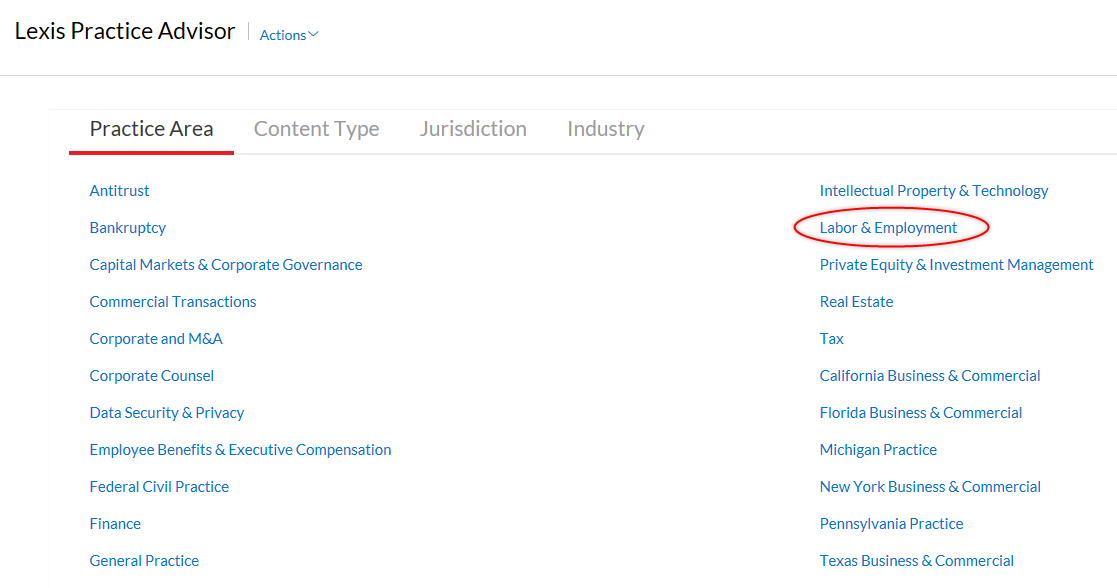Image resolution: width=1117 pixels, height=588 pixels.
Task: Open the Antitrust practice area
Action: click(119, 191)
